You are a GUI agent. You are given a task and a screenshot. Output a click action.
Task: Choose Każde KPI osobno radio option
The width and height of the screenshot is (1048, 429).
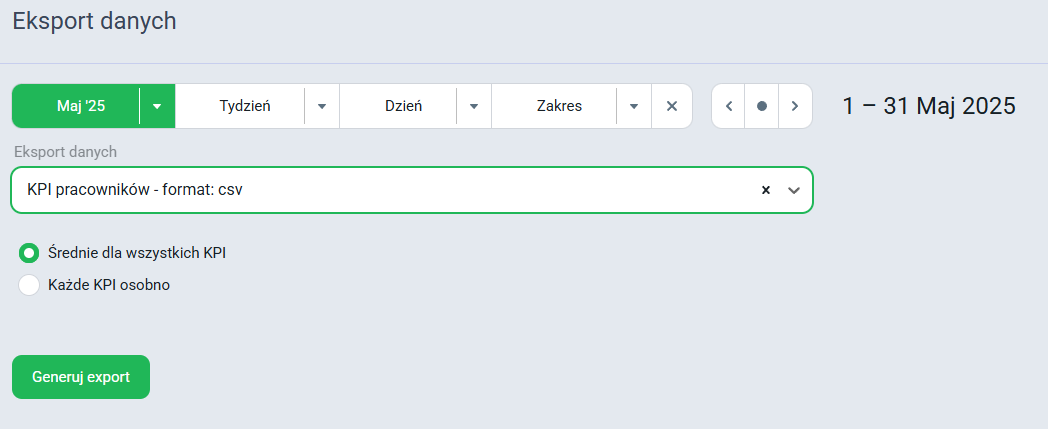(x=29, y=285)
